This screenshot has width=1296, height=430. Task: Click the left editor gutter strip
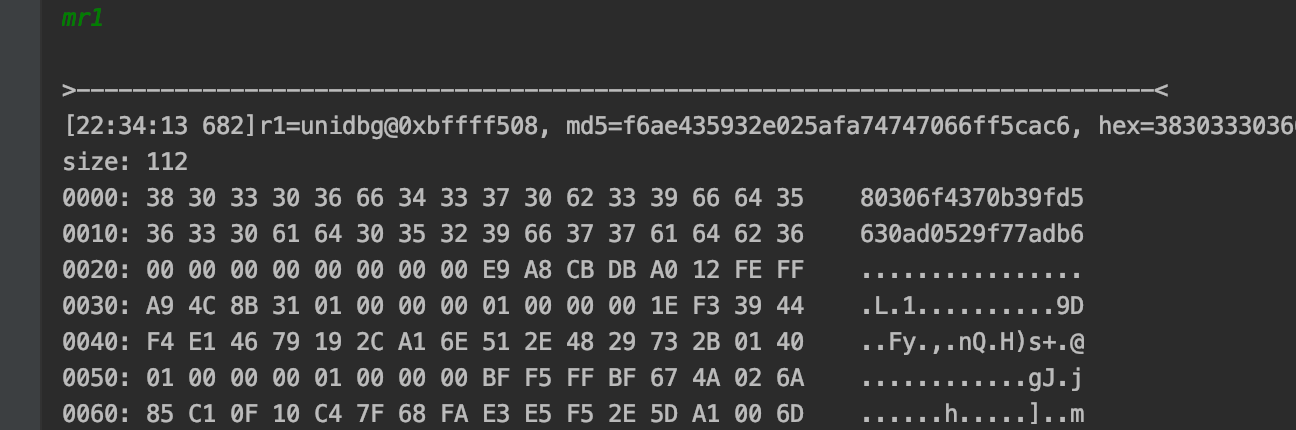[x=19, y=215]
